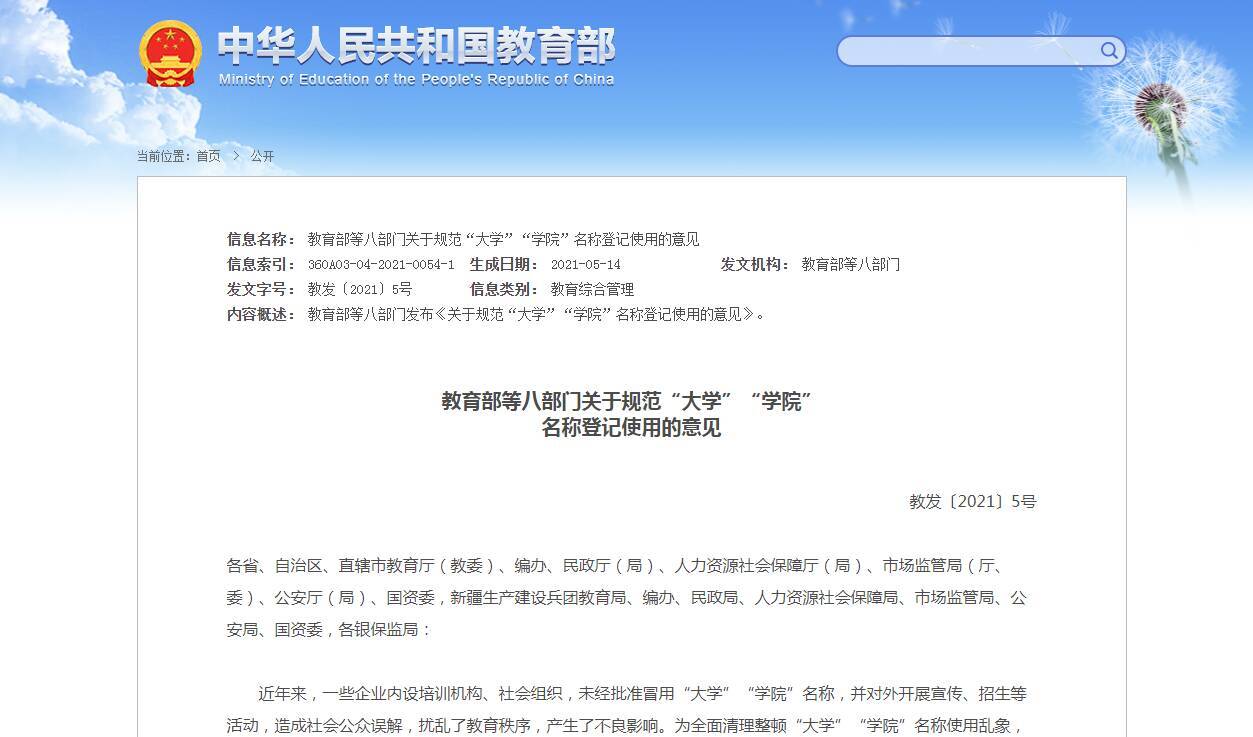Click the breadcrumb arrow separator
The image size is (1253, 737).
point(236,156)
